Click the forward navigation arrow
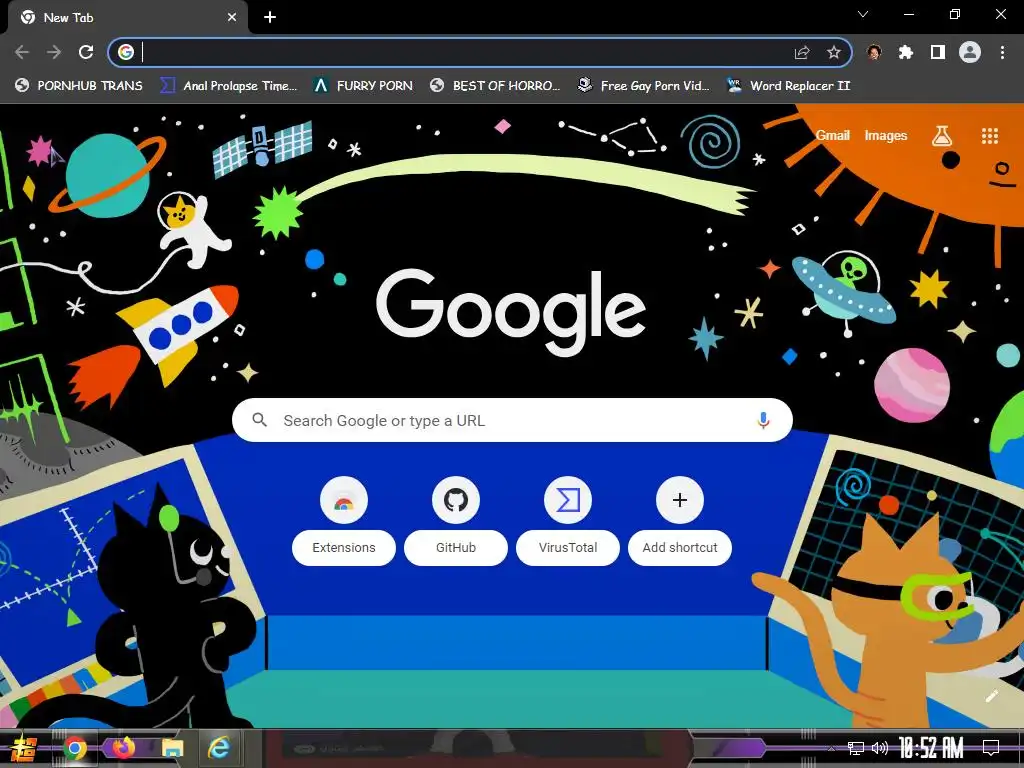This screenshot has width=1024, height=768. 54,52
